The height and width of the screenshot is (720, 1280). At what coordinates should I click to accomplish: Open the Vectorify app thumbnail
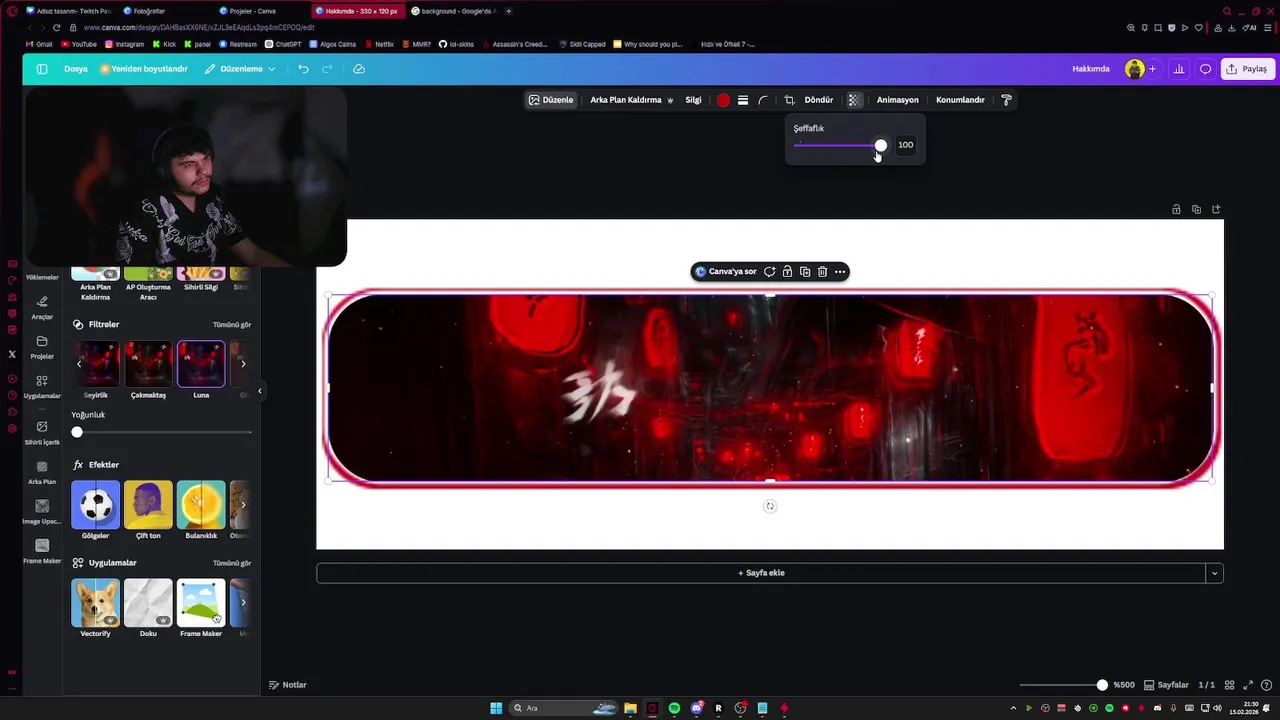click(x=96, y=603)
